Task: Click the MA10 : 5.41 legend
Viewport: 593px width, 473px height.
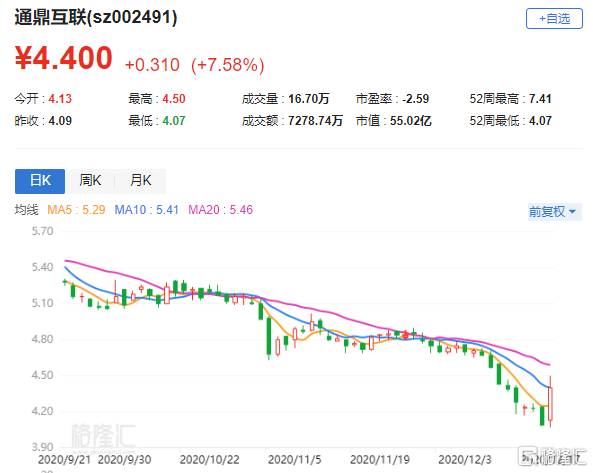Action: coord(147,210)
